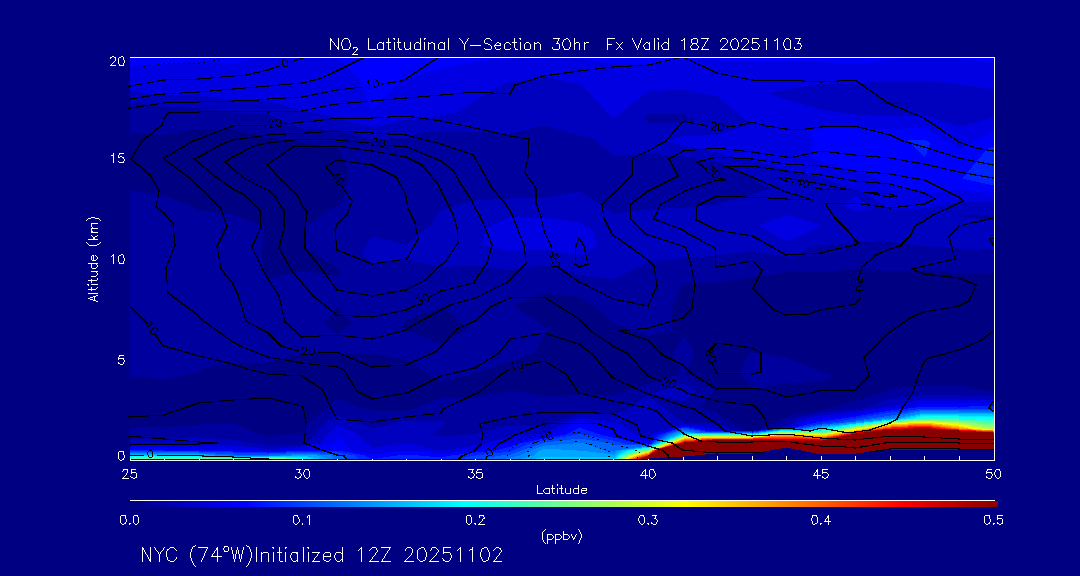Click the colorbar's 0.1 tick label

[x=302, y=520]
